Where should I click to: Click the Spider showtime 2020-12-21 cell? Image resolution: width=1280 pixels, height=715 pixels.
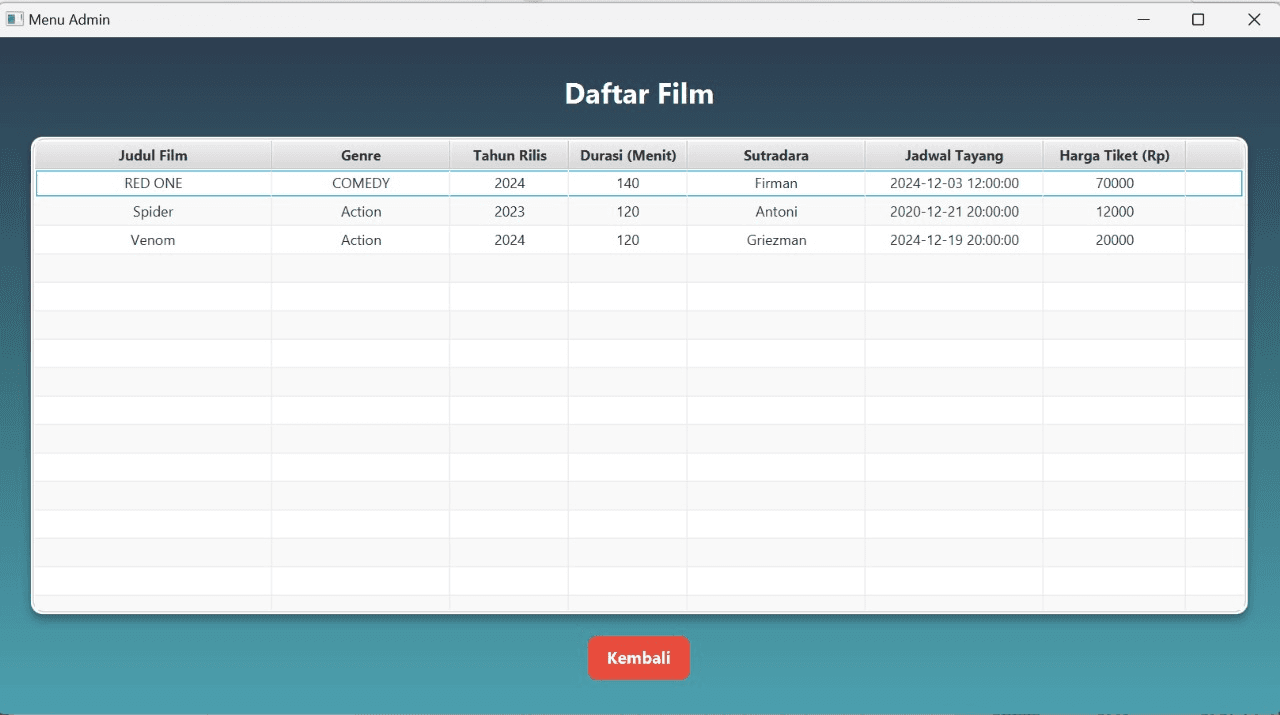point(954,211)
